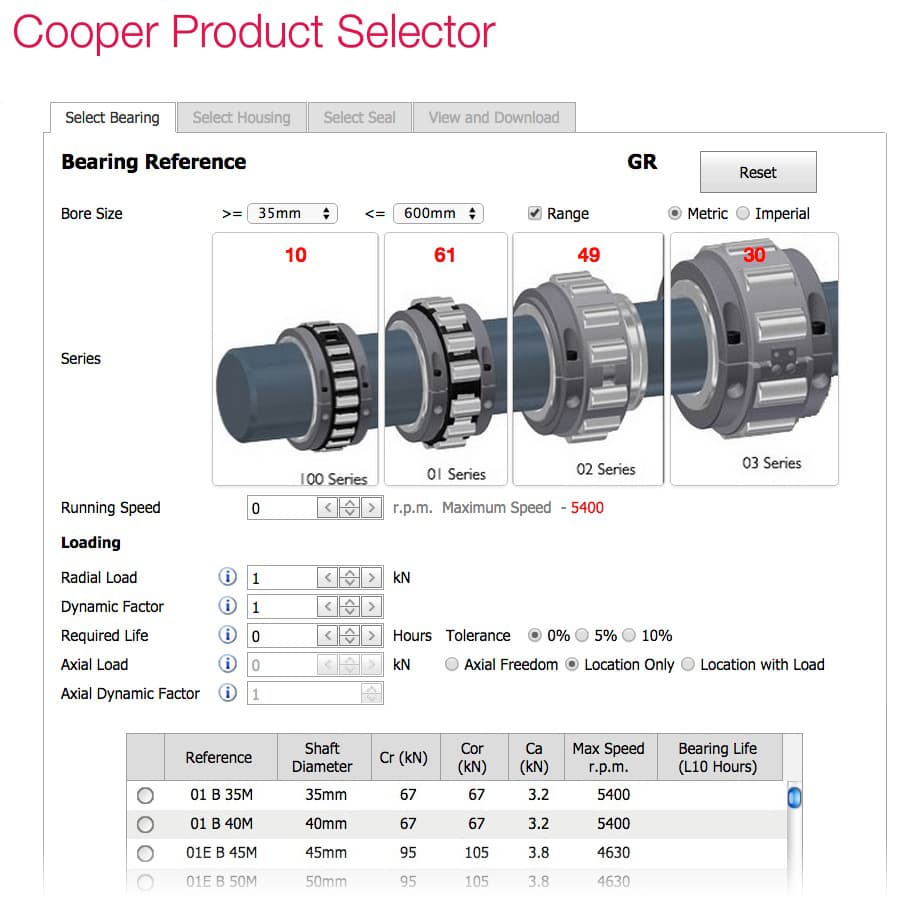Choose 0% tolerance
906x906 pixels.
click(534, 636)
